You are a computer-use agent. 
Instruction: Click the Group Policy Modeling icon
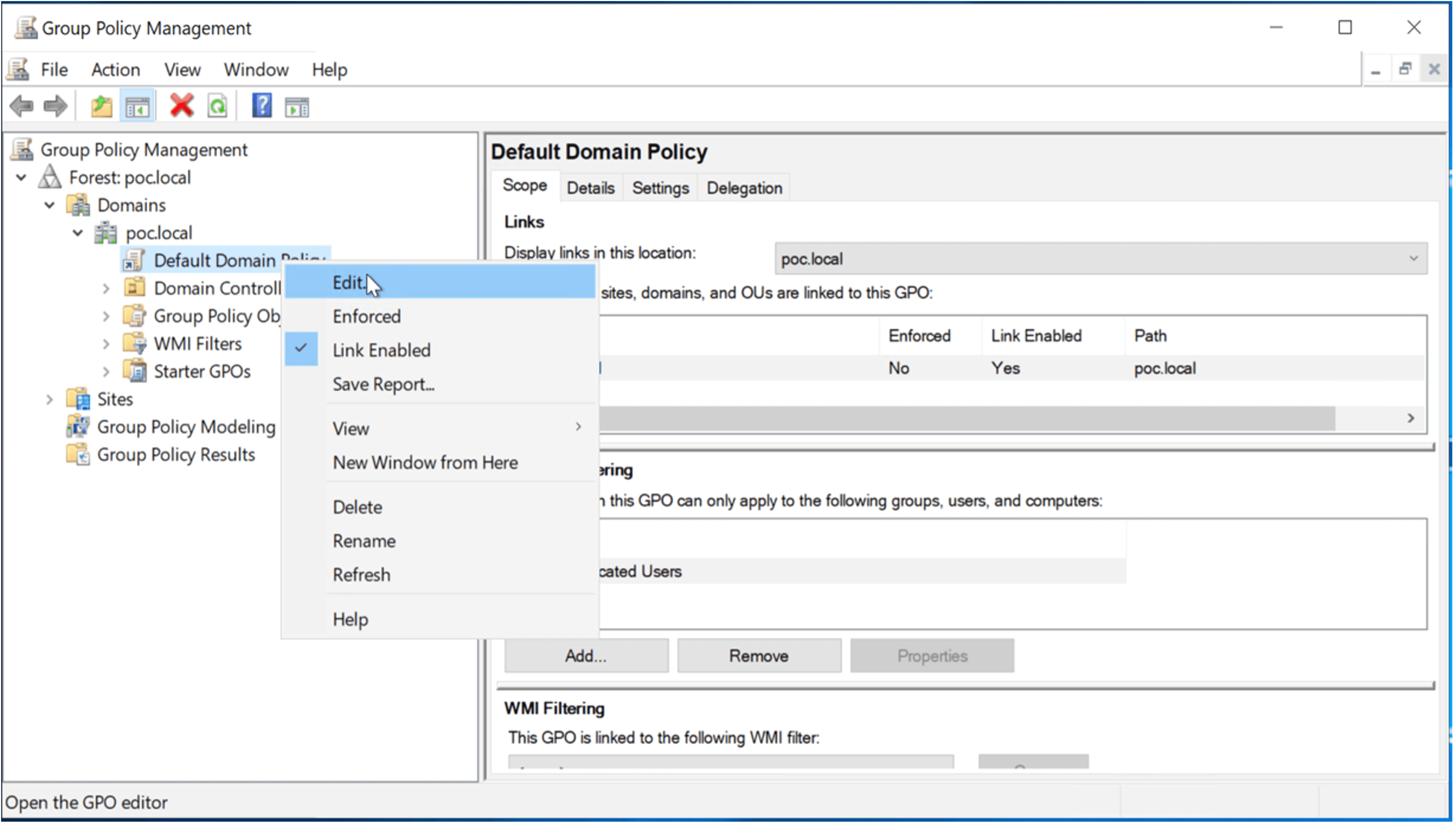tap(78, 427)
